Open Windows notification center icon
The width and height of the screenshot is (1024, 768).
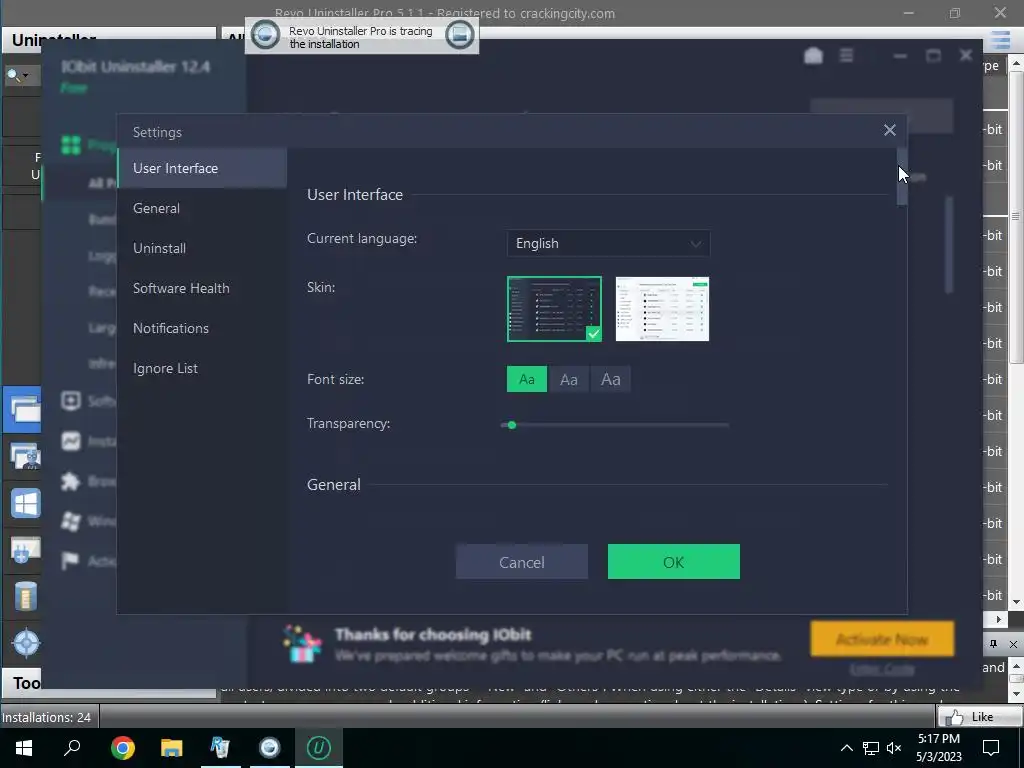(x=991, y=748)
